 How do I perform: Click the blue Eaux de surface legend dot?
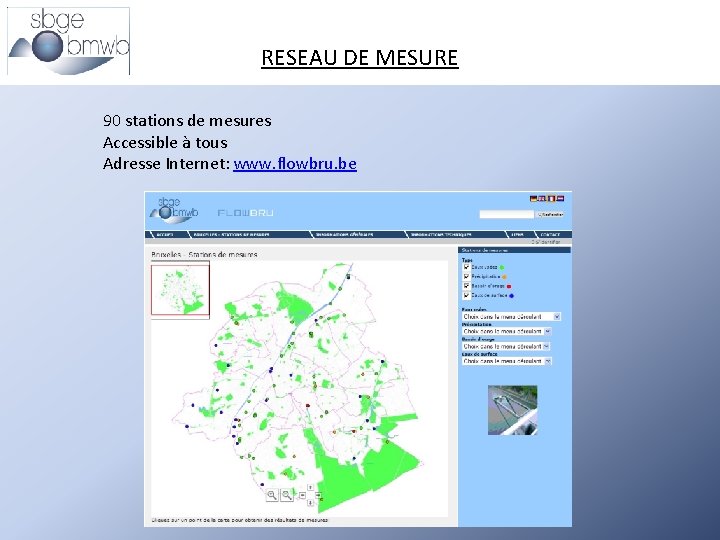(511, 296)
